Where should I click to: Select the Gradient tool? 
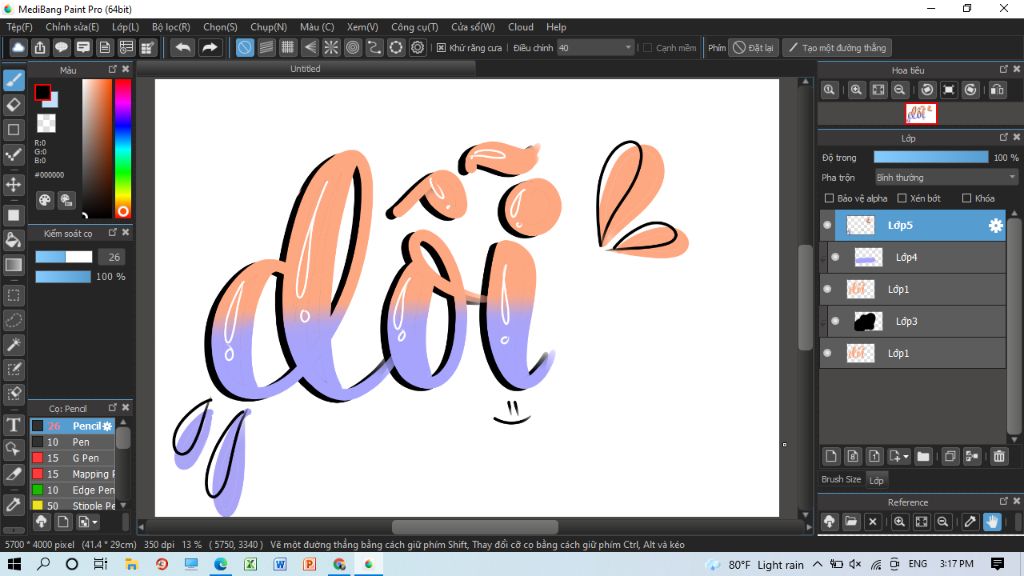point(14,264)
